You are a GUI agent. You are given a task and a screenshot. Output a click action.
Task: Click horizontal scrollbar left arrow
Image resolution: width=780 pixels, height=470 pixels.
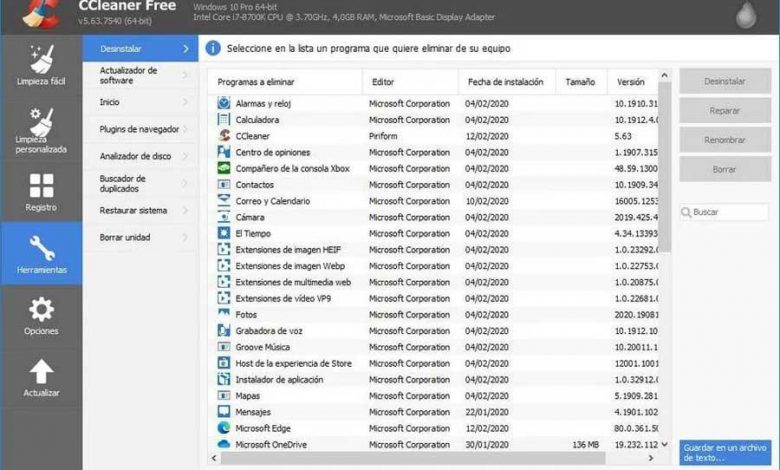tap(214, 458)
